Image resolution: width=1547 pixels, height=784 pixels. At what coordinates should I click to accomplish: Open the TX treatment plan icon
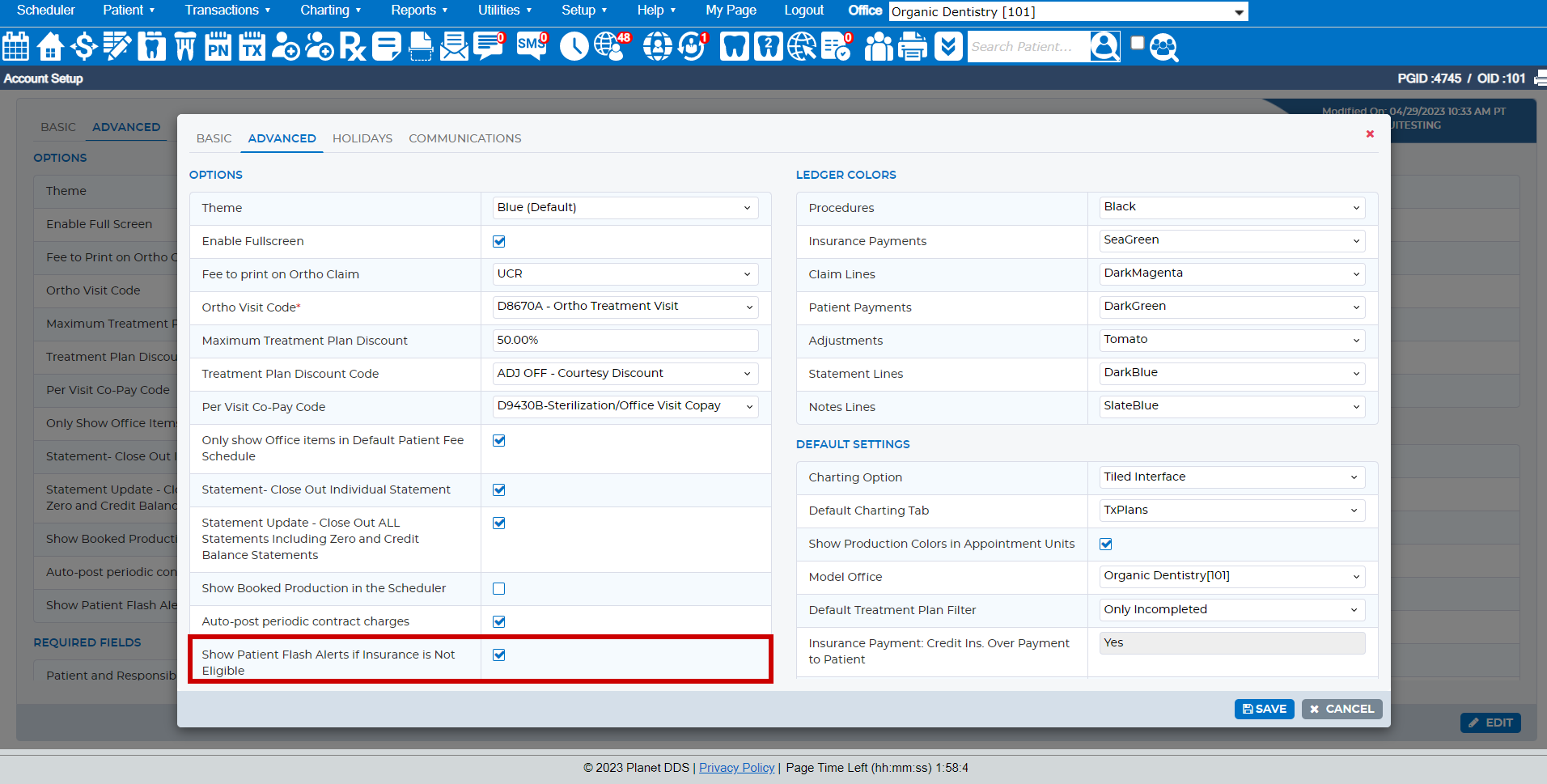252,46
